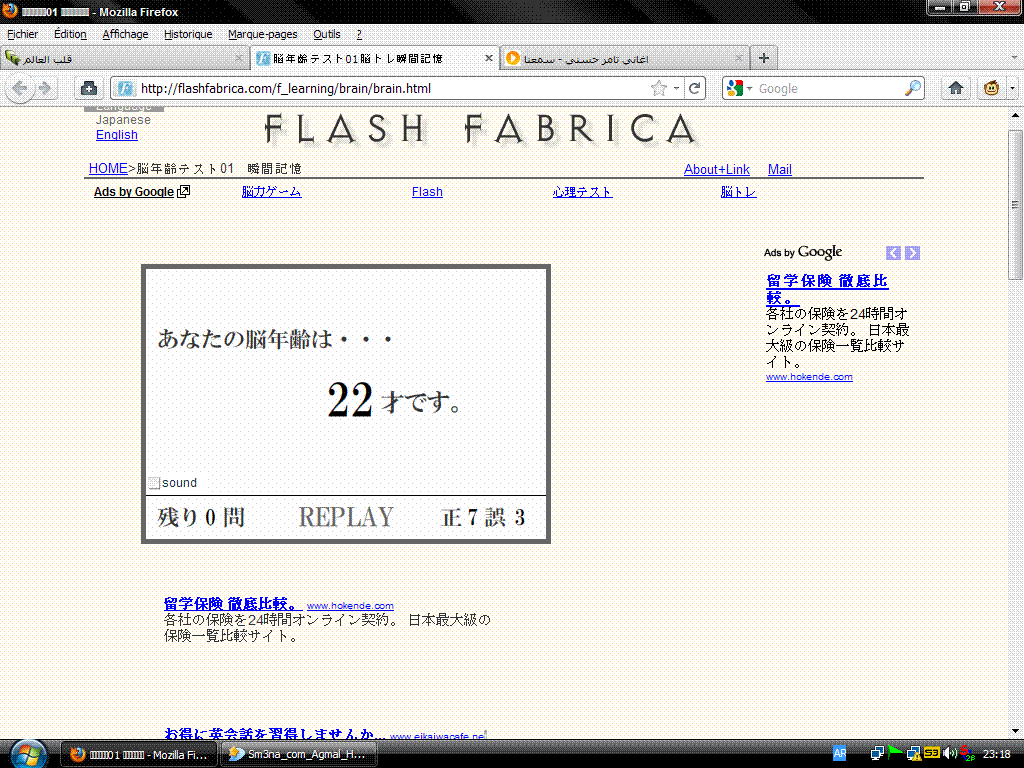Open the 脳力ゲーム category link
The image size is (1024, 768).
point(271,191)
